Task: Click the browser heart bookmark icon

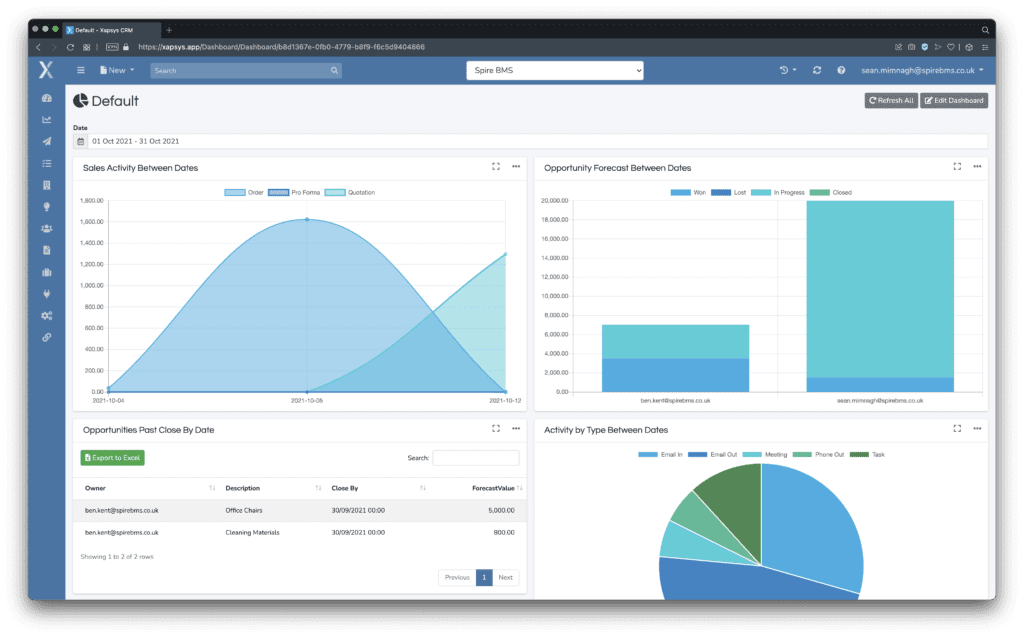Action: (951, 47)
